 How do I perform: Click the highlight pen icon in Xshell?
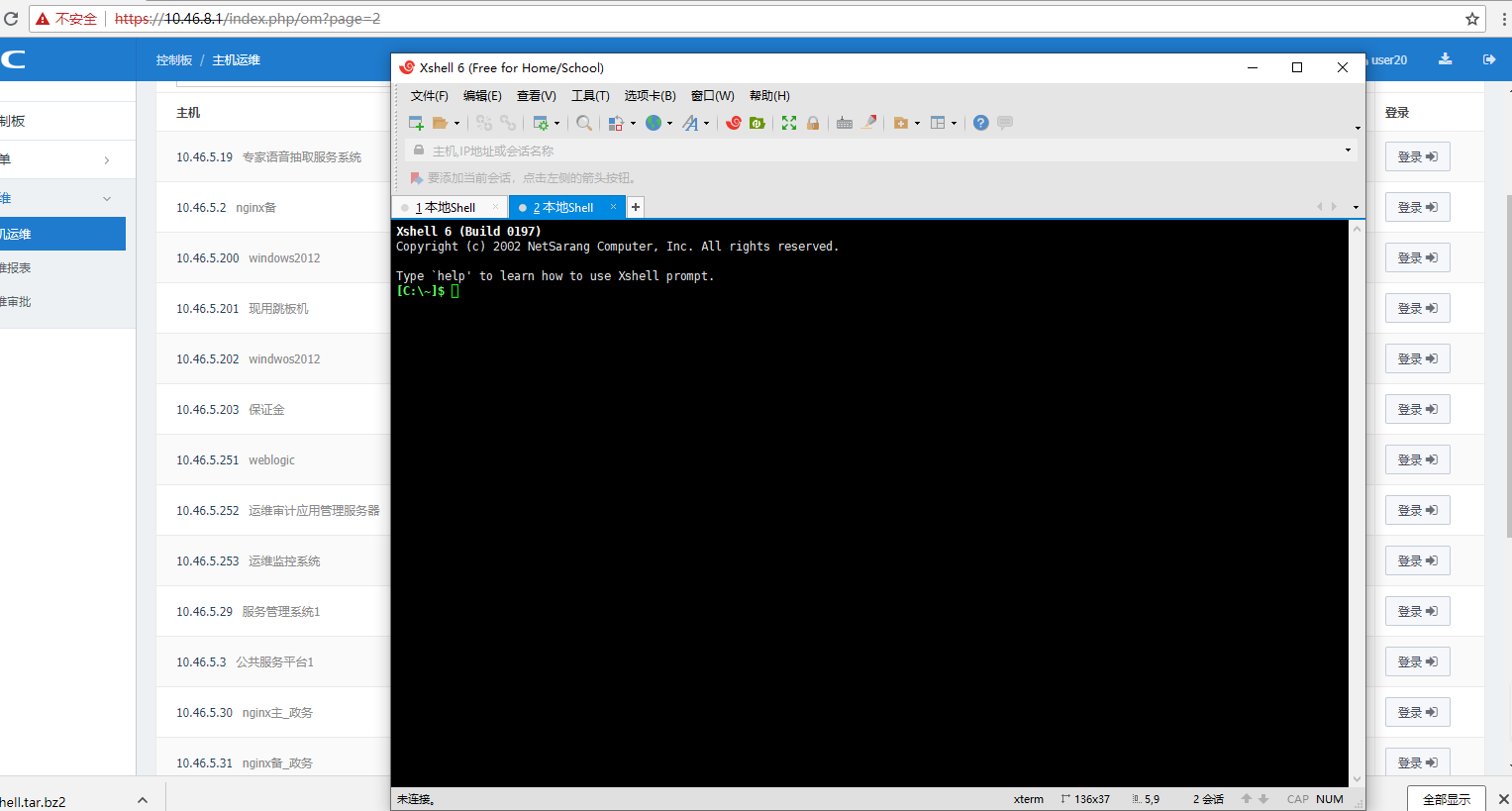pos(869,123)
